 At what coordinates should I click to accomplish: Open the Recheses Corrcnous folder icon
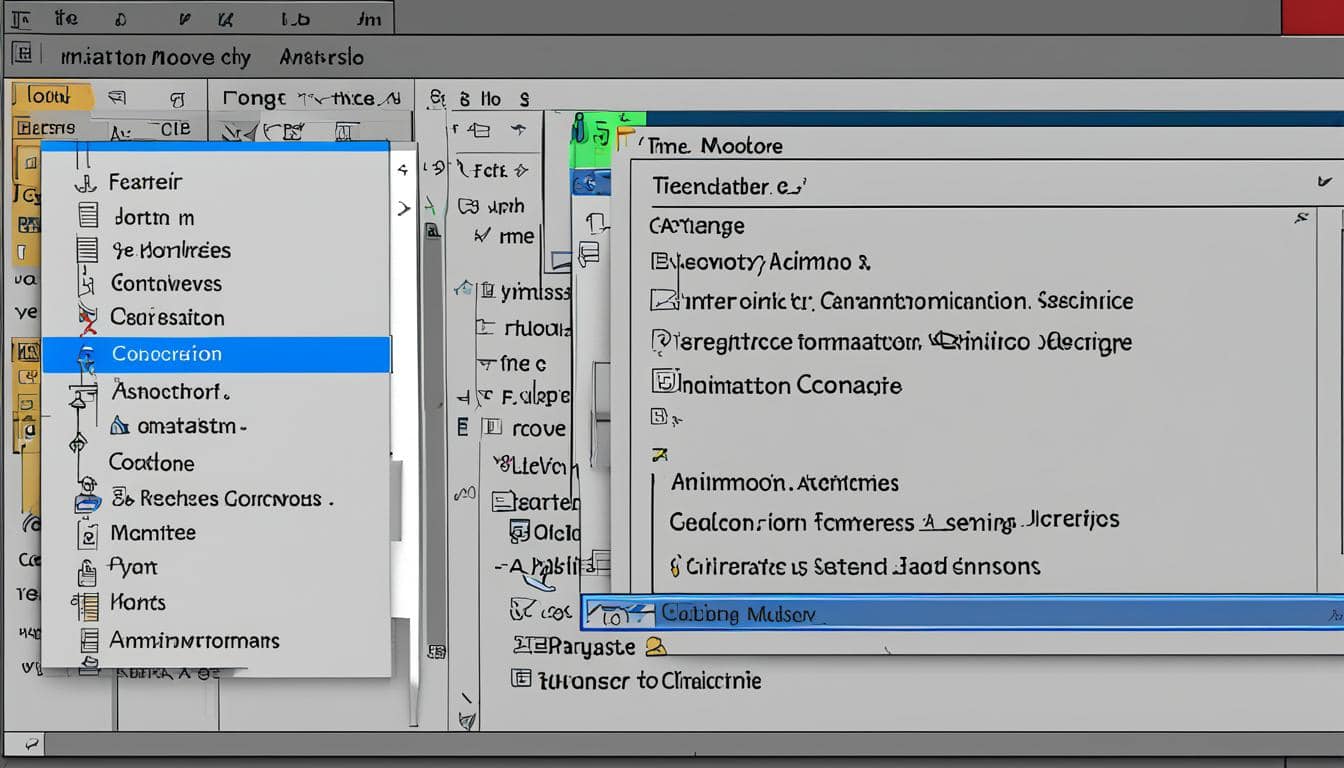point(86,498)
